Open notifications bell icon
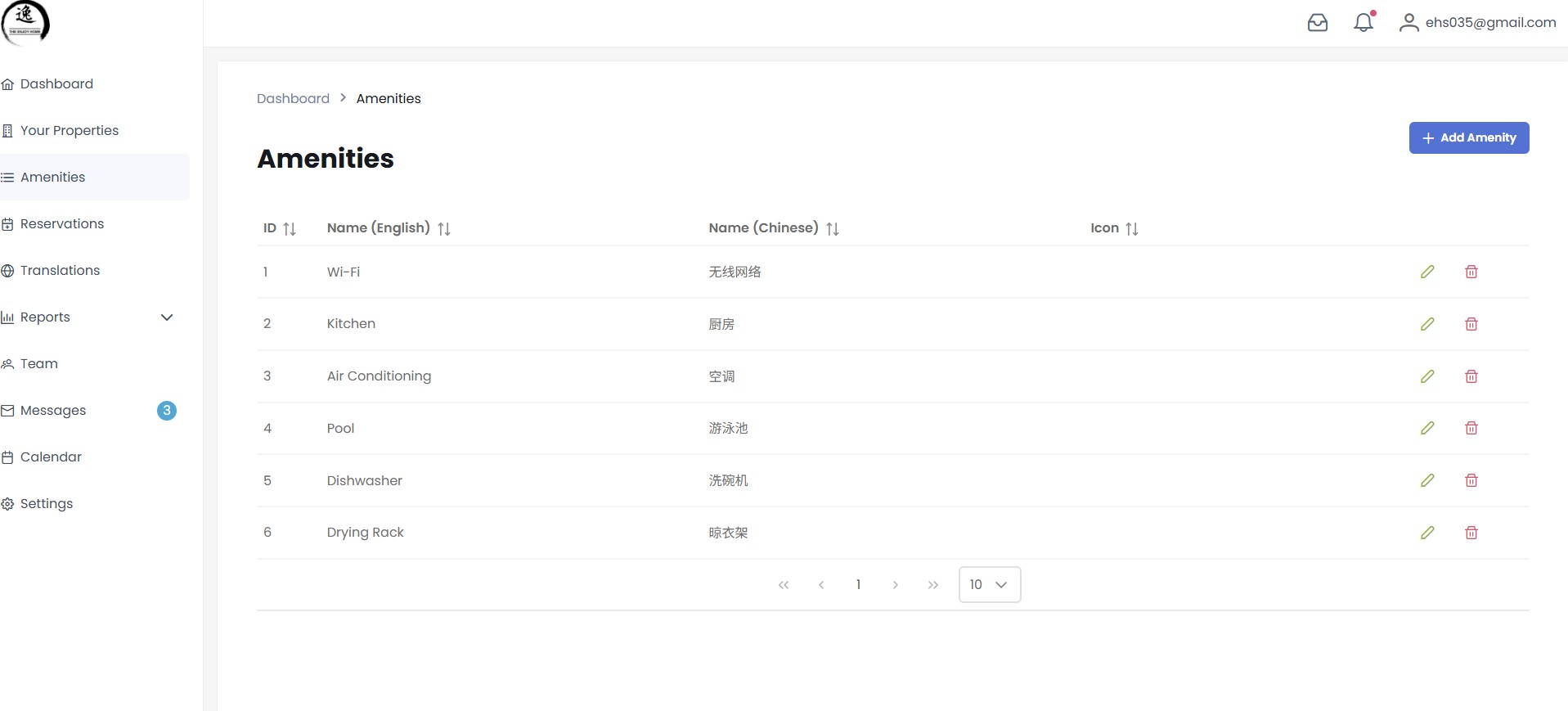Screen dimensions: 1568x711 tap(1363, 23)
